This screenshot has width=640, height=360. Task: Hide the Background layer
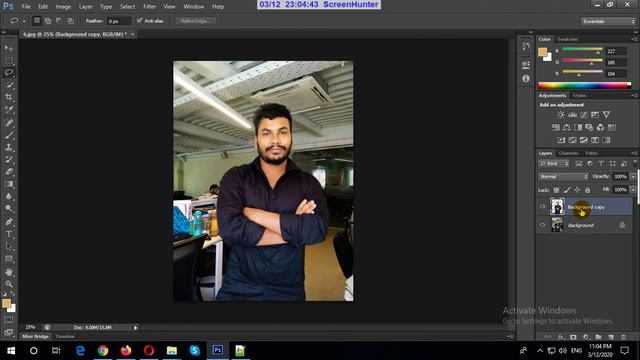tap(542, 225)
